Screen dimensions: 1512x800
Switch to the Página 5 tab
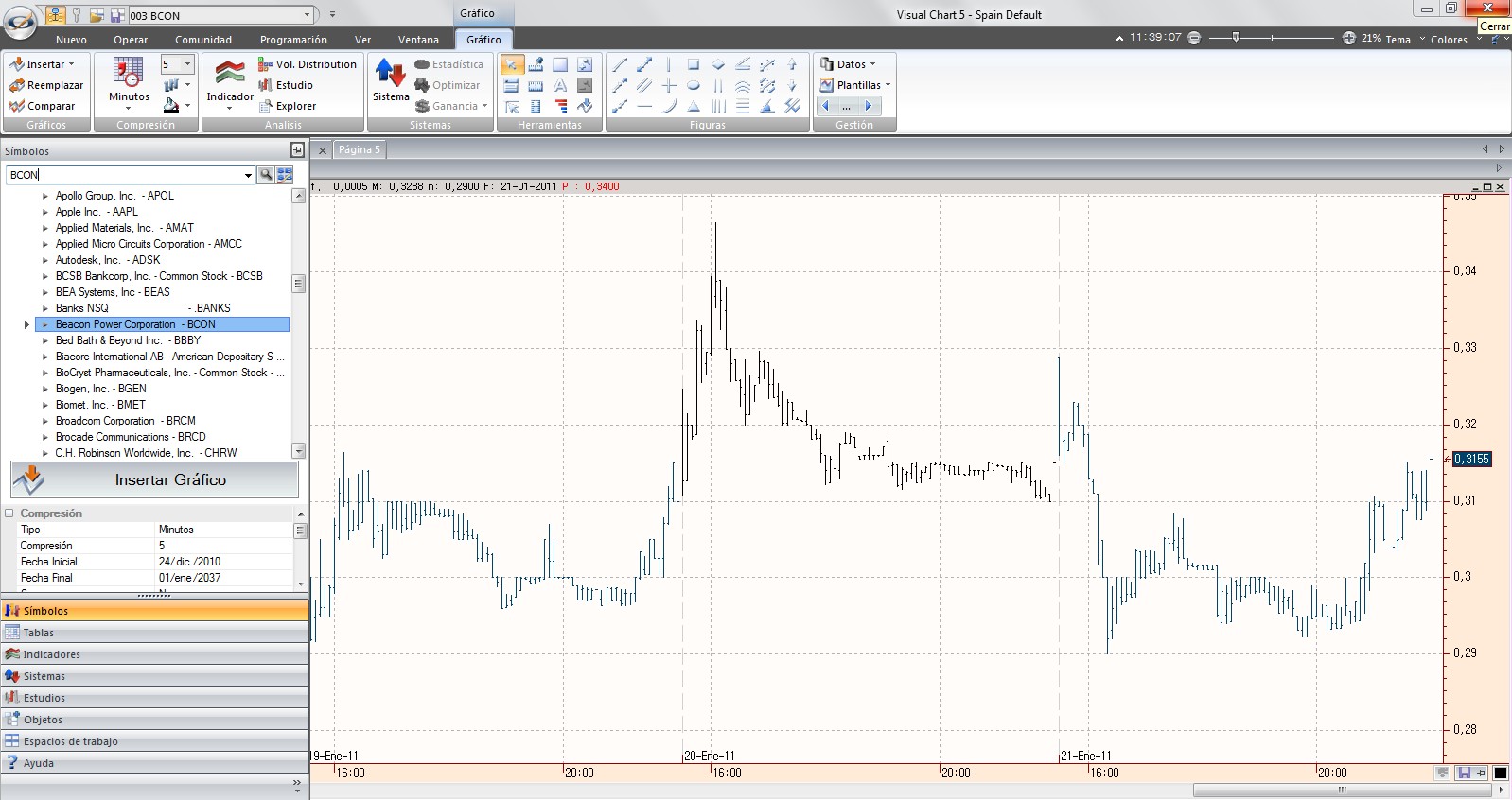pyautogui.click(x=359, y=149)
